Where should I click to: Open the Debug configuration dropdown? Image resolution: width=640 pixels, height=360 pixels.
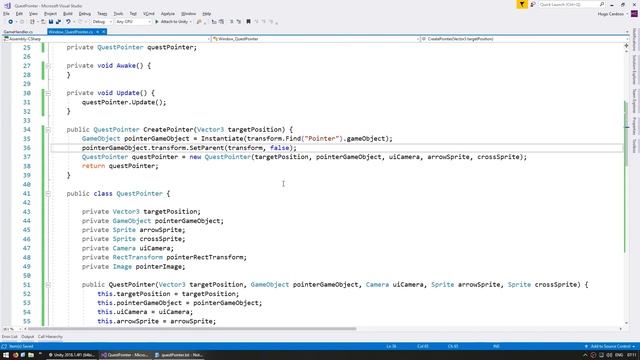coord(101,22)
